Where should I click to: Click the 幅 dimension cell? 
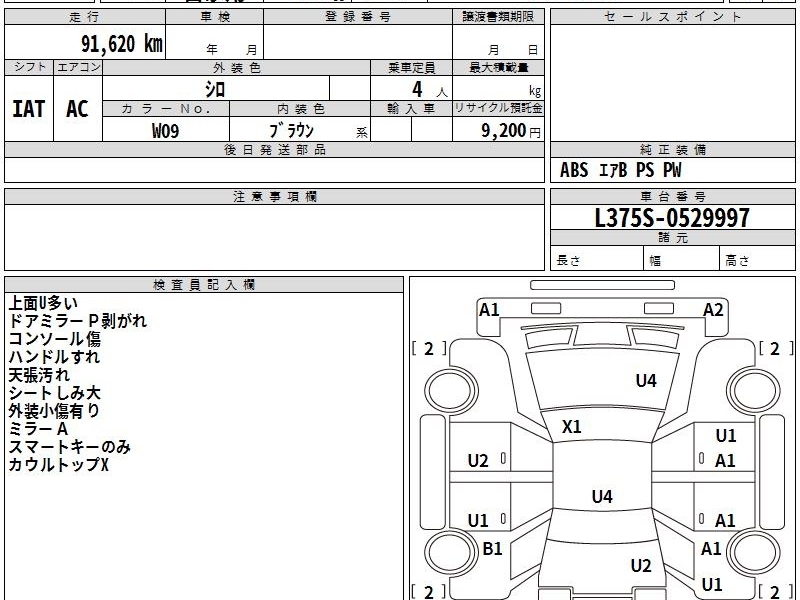tap(681, 259)
